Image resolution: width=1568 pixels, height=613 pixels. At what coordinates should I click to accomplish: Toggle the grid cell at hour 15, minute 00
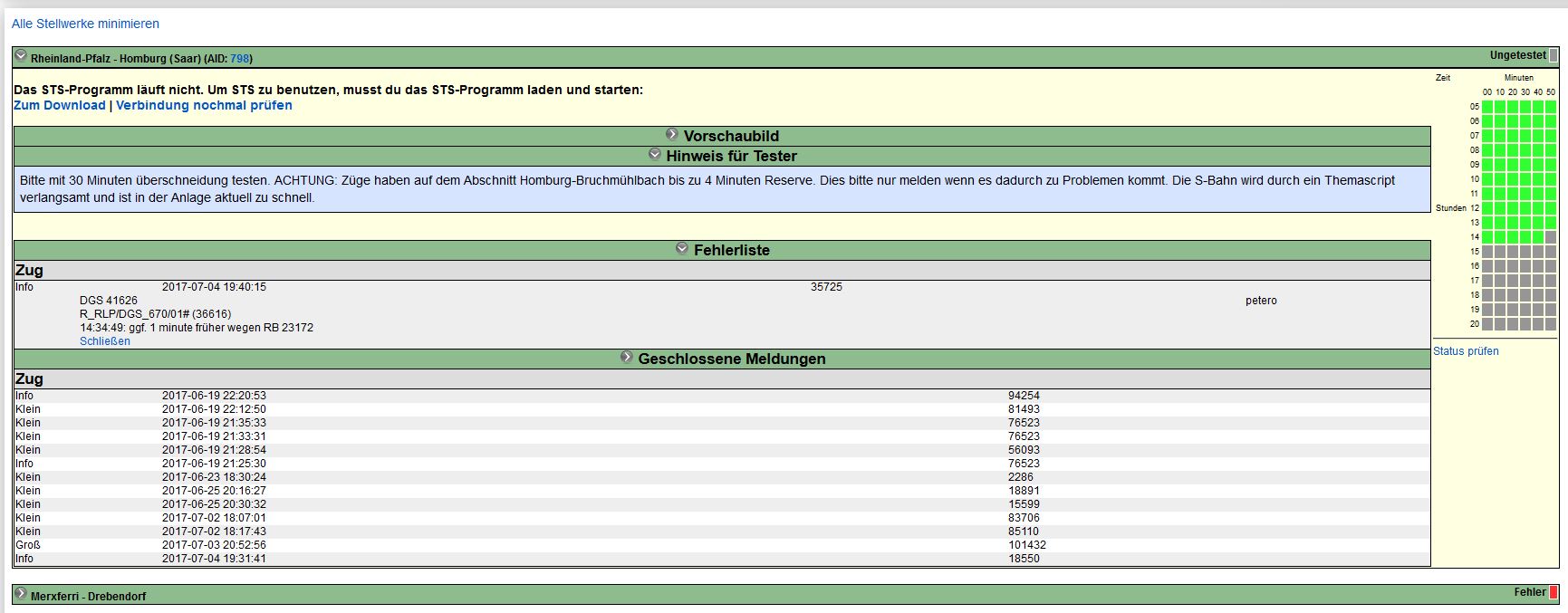click(1487, 252)
